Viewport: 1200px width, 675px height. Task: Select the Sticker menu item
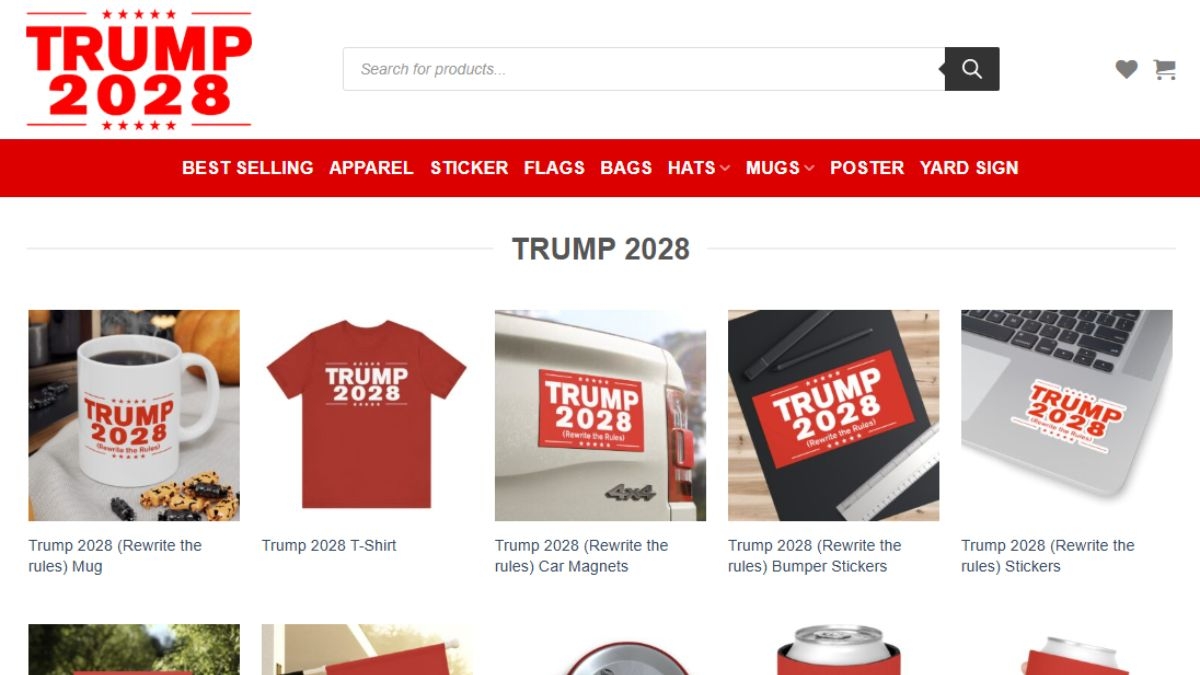pos(469,168)
